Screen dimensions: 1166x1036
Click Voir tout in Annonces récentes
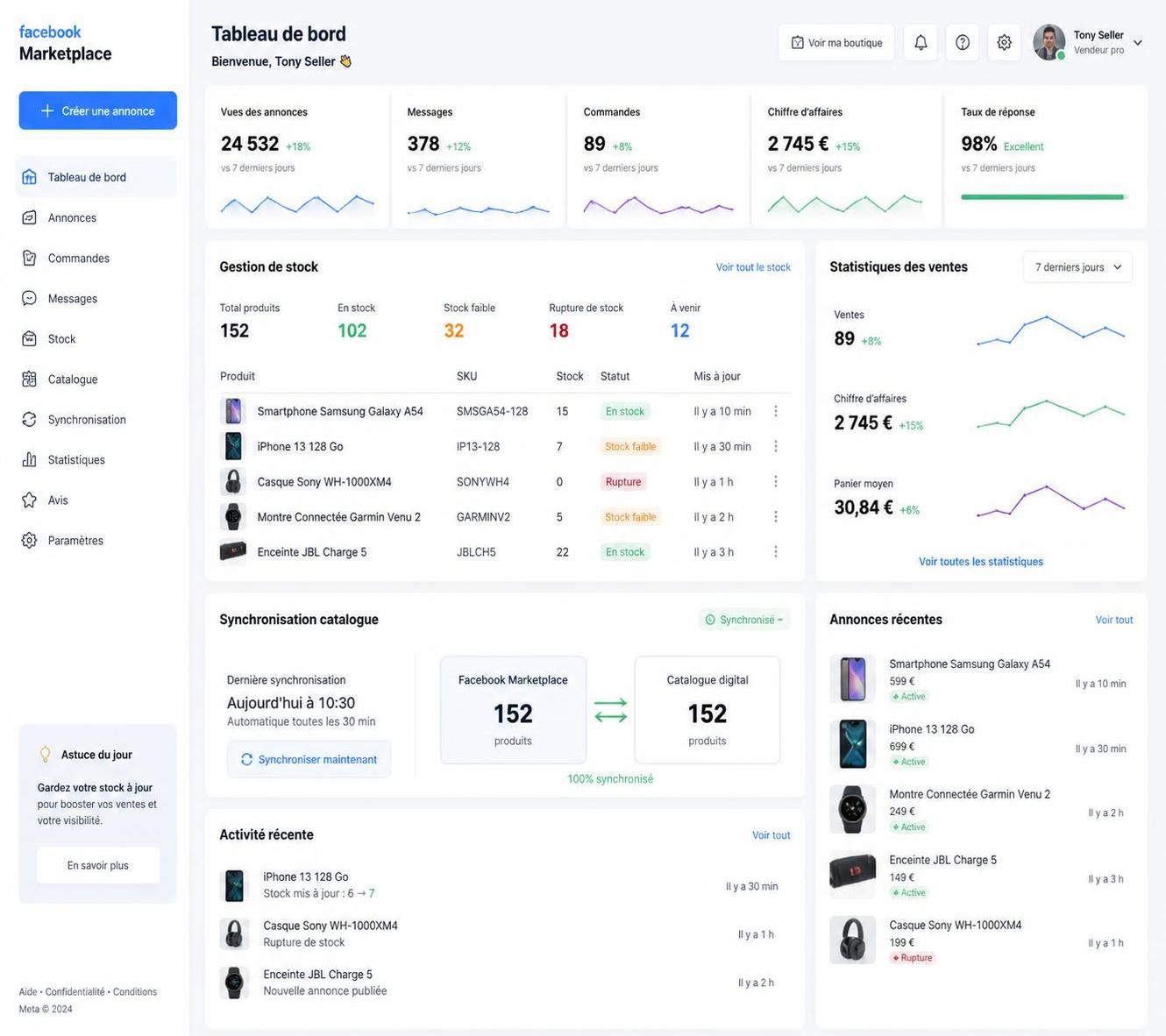click(1114, 620)
